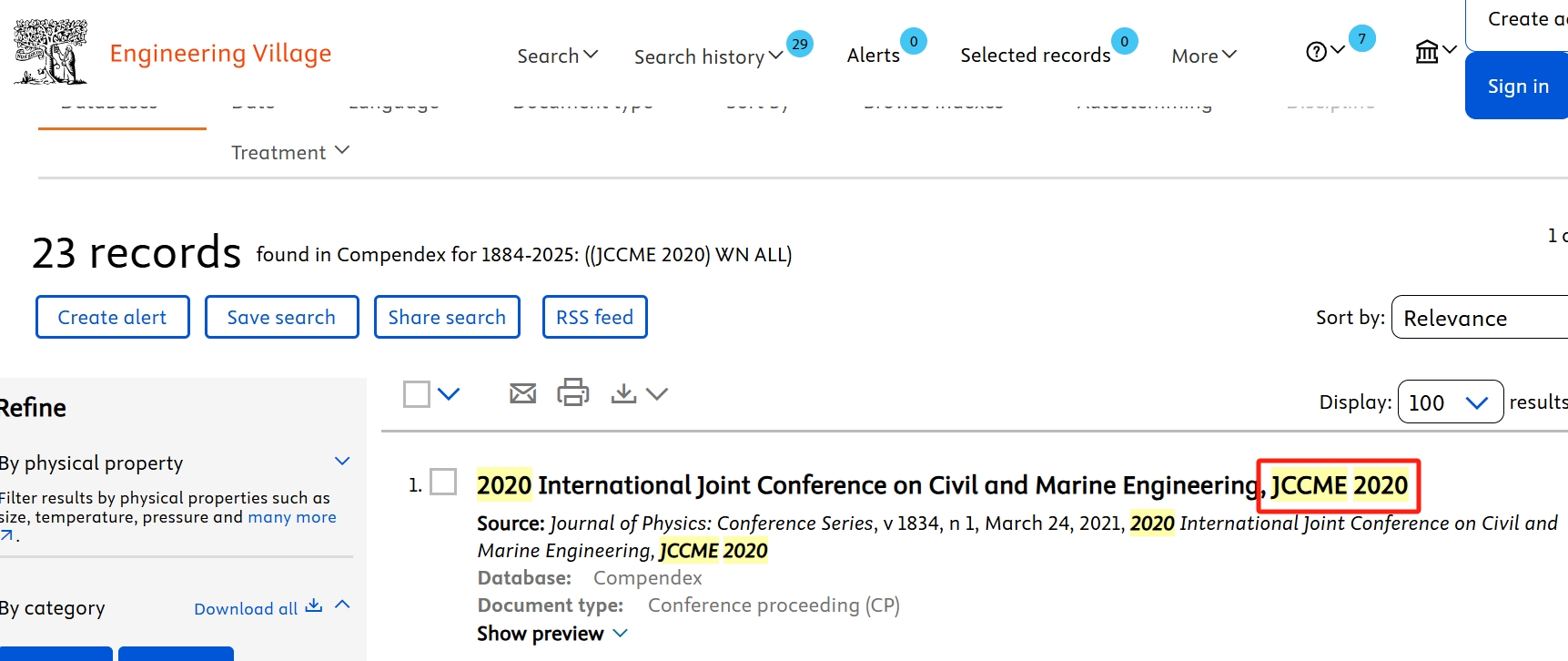Click the institution building icon
This screenshot has width=1568, height=661.
coord(1427,52)
